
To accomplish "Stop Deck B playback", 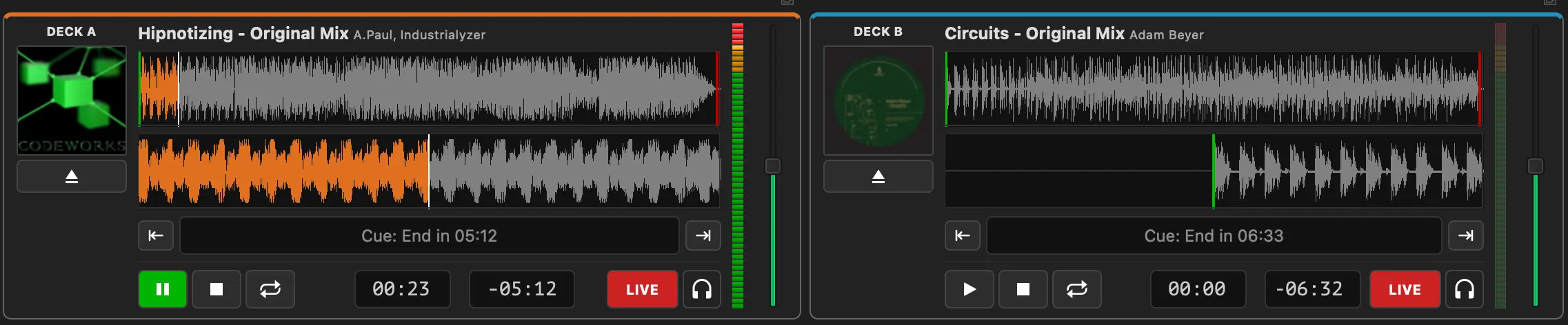I will [x=1023, y=289].
